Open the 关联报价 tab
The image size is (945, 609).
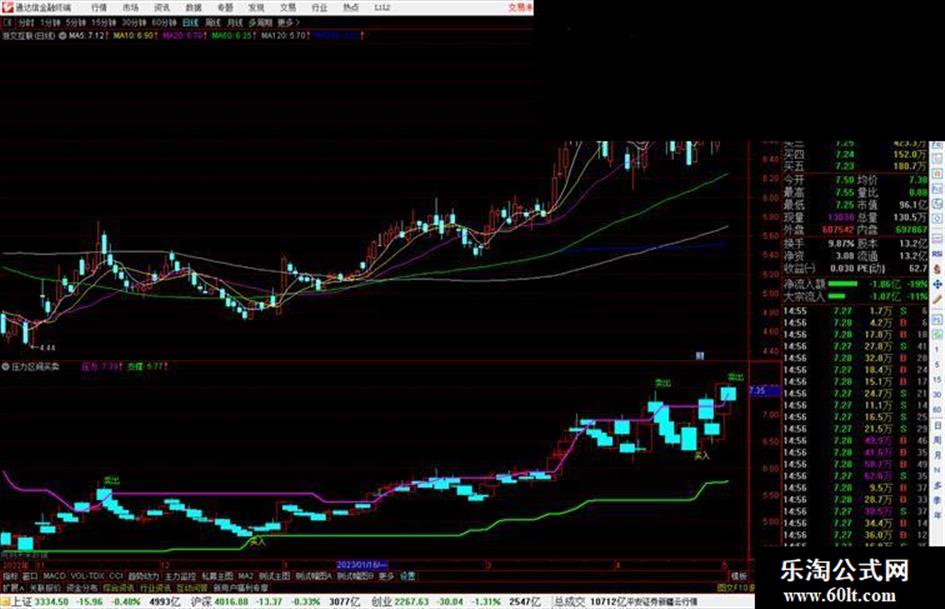coord(45,587)
